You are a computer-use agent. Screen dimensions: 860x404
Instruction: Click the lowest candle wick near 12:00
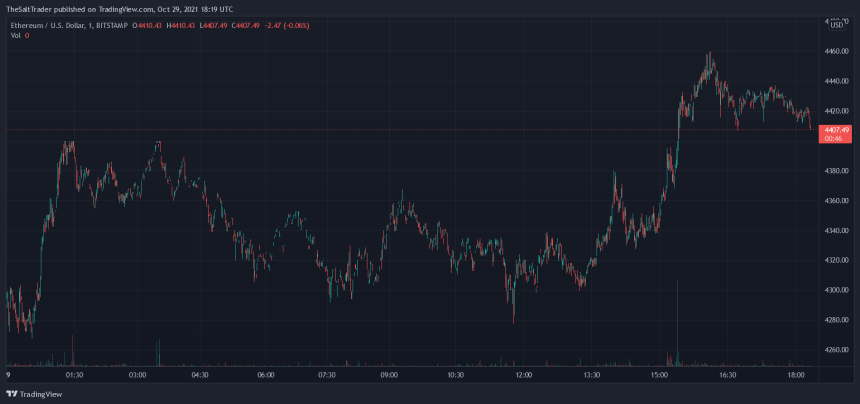(x=513, y=318)
